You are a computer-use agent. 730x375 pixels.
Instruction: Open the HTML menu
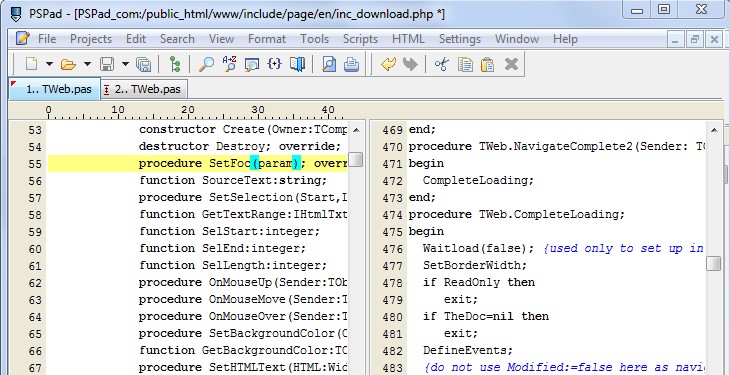pos(408,39)
